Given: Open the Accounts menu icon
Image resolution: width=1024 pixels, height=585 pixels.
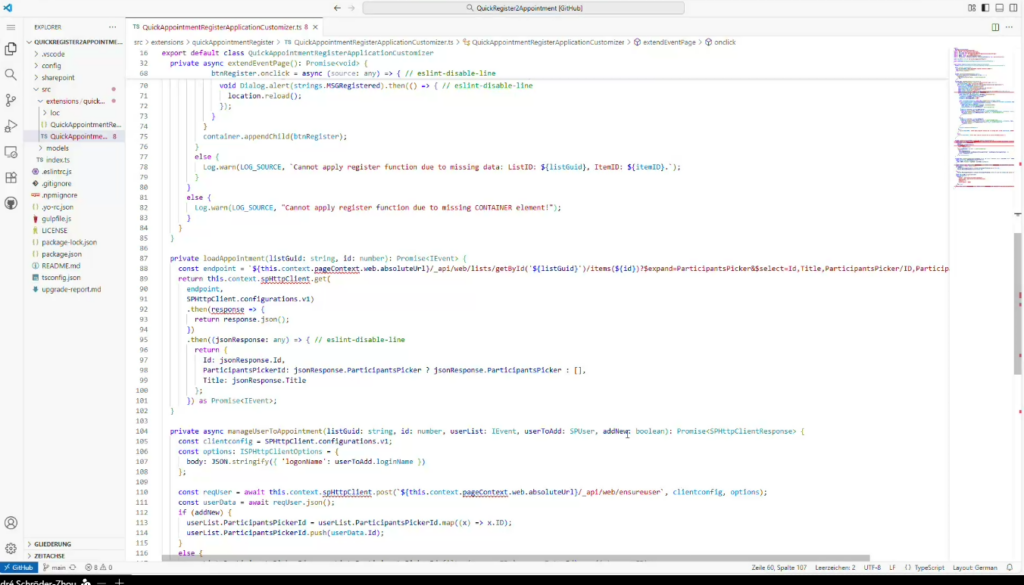Looking at the screenshot, I should click(11, 523).
